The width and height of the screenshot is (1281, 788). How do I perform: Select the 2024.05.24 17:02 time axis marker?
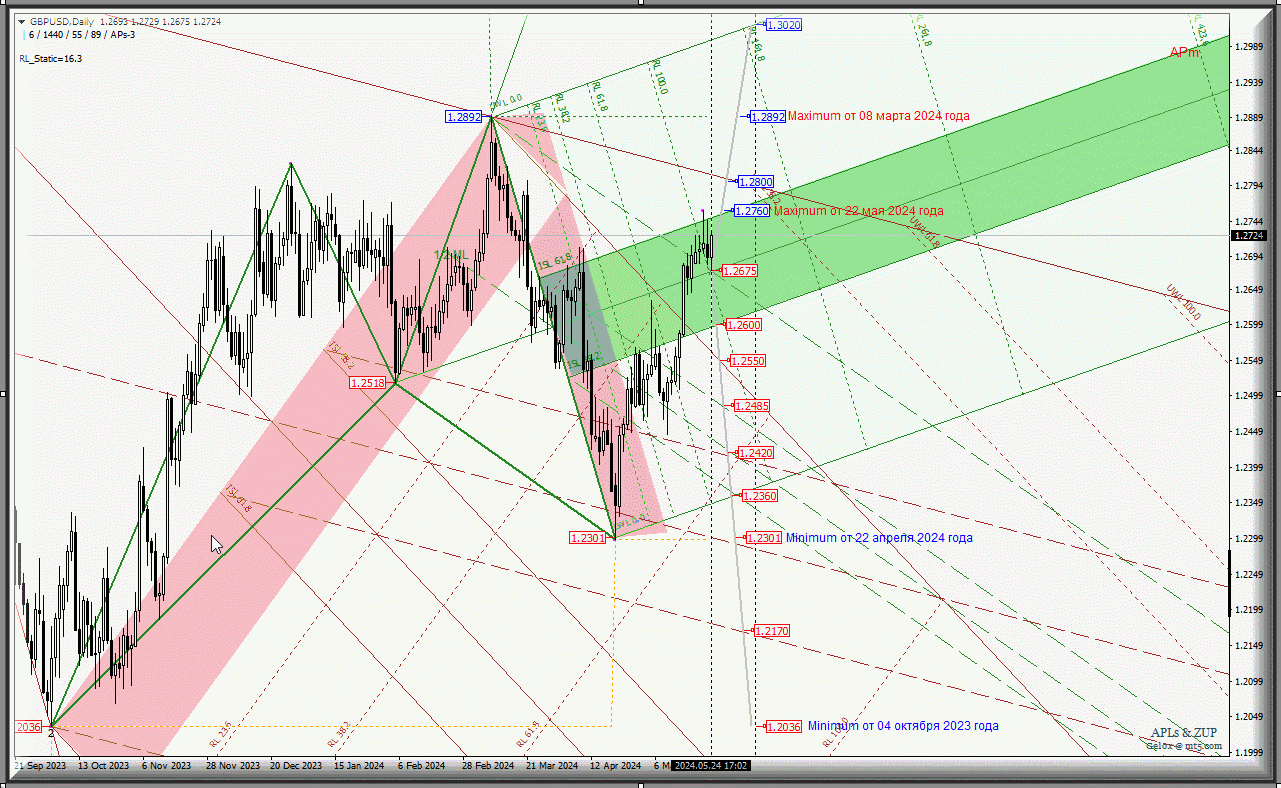pos(711,766)
